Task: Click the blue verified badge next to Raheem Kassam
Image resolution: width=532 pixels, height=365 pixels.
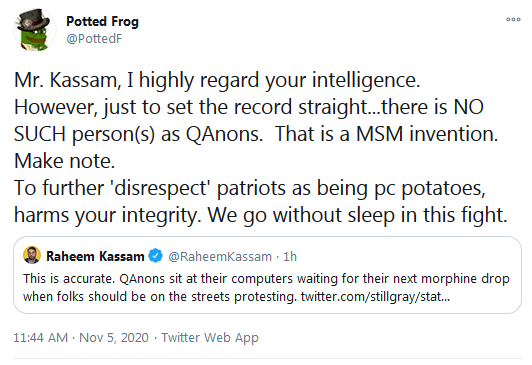Action: tap(156, 256)
